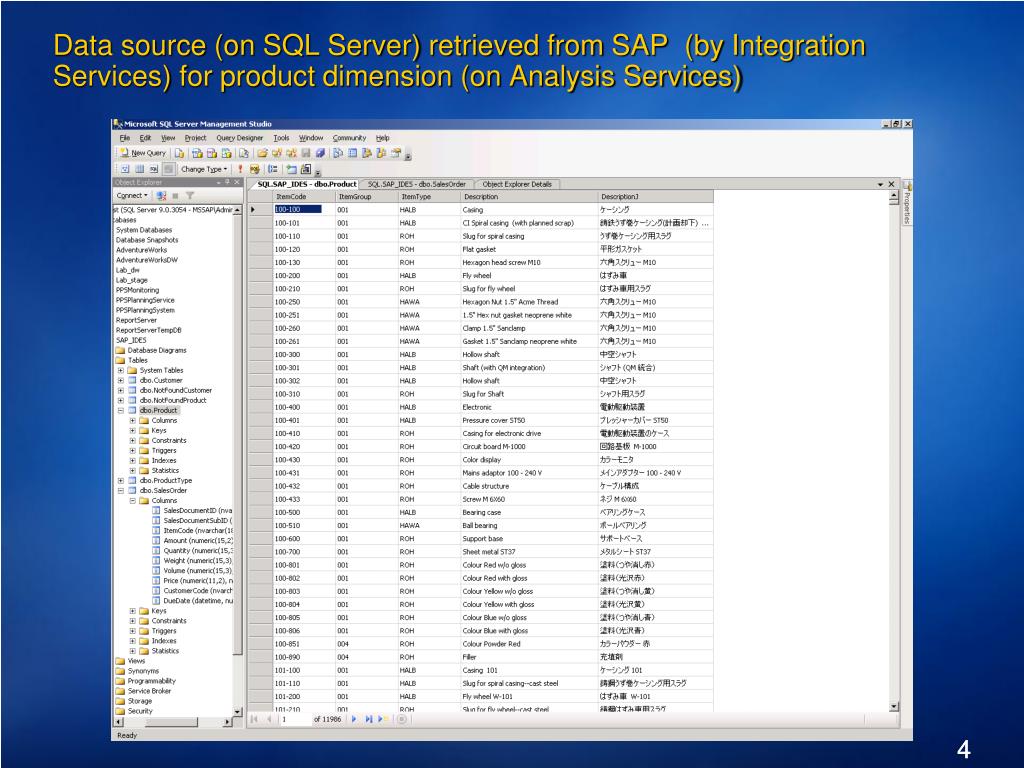The height and width of the screenshot is (768, 1024).
Task: Switch to SQL.SAP_IDES - dbo.SalesOrder tab
Action: pyautogui.click(x=417, y=185)
